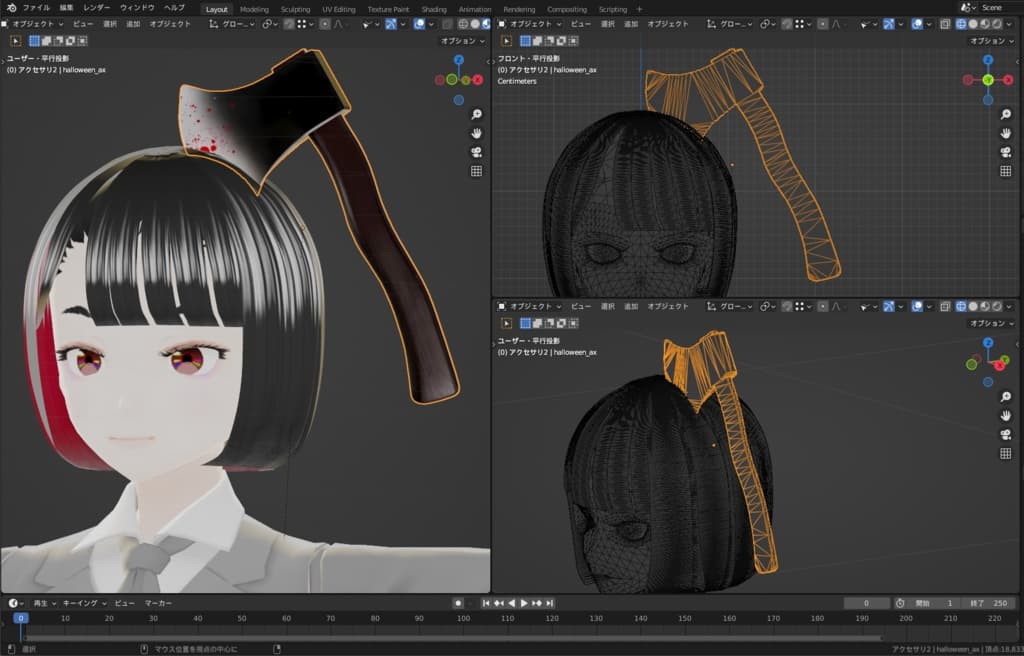Screen dimensions: 1024x656
Task: Click the Blender logo icon
Action: click(x=11, y=8)
